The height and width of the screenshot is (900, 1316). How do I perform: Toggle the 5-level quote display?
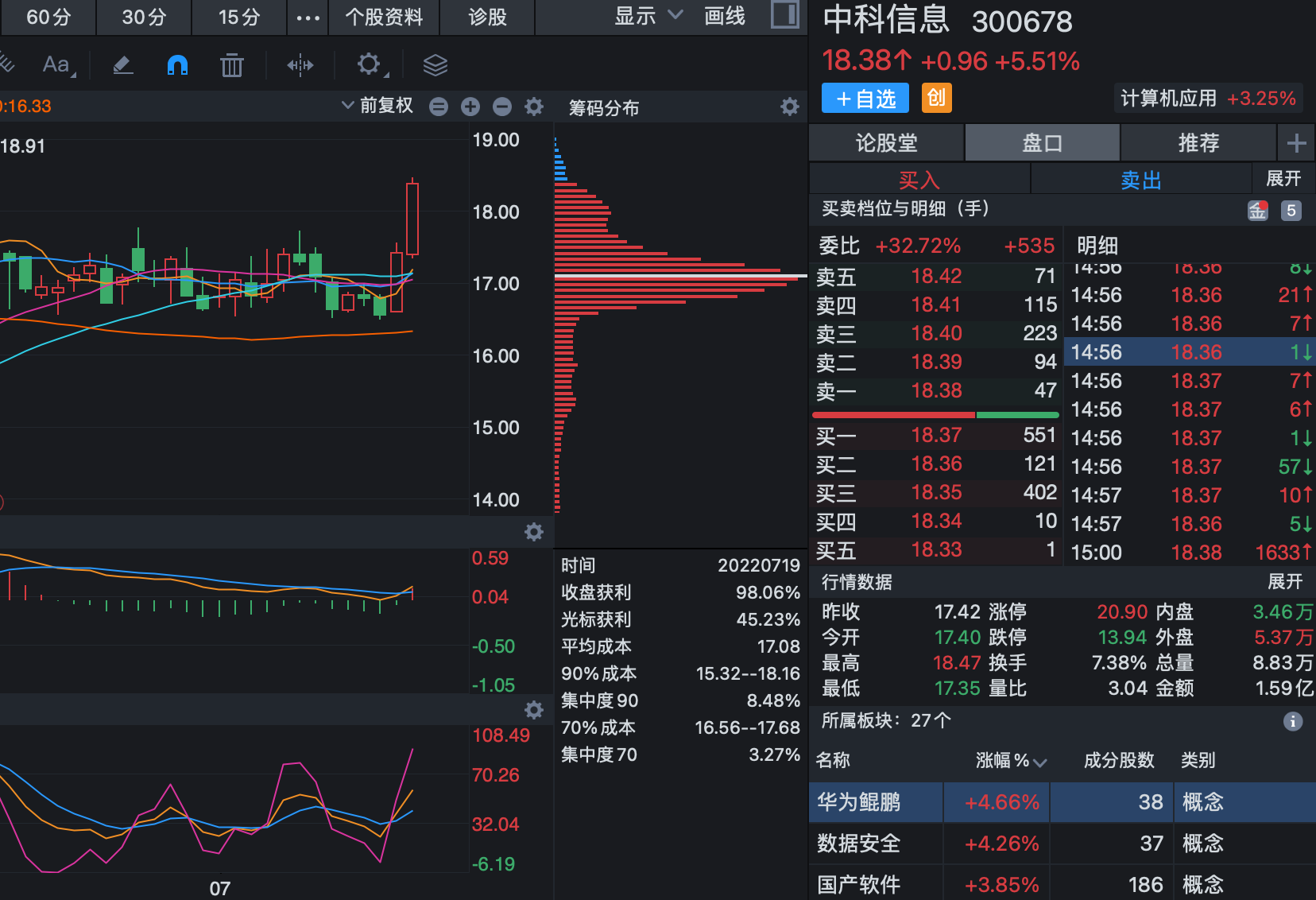coord(1291,210)
